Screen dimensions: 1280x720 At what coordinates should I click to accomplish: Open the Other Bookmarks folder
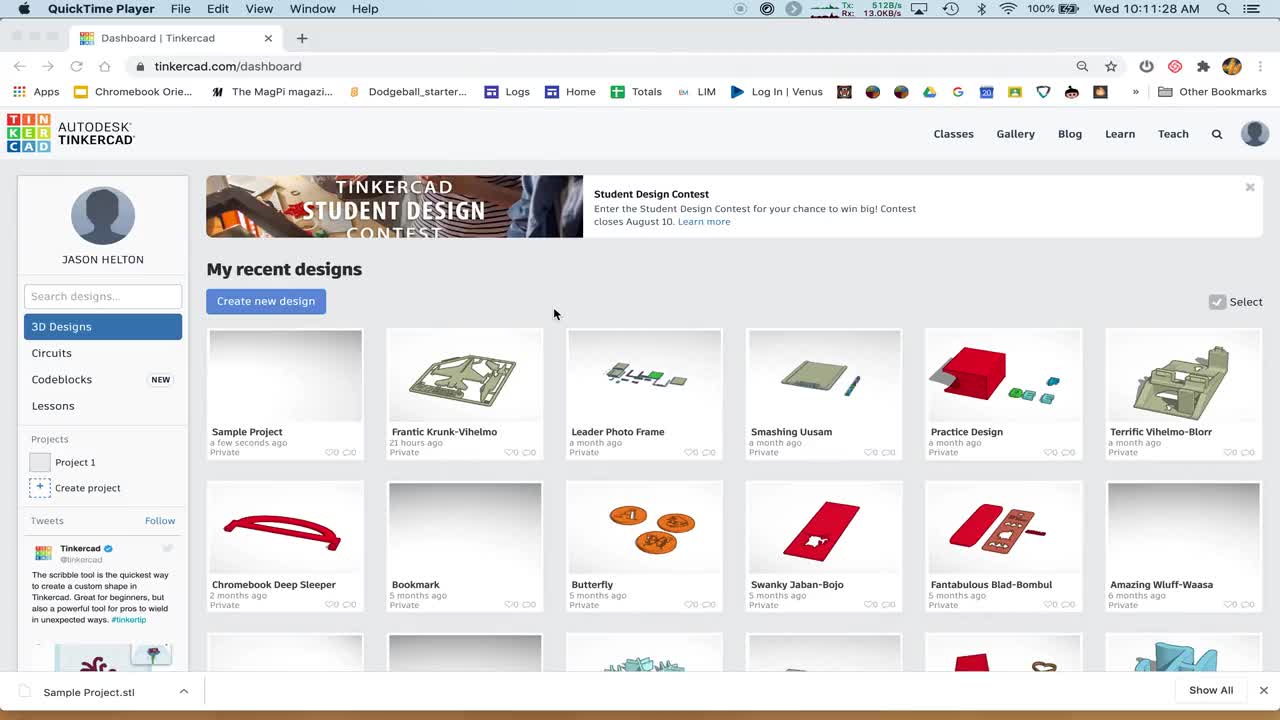pos(1212,91)
